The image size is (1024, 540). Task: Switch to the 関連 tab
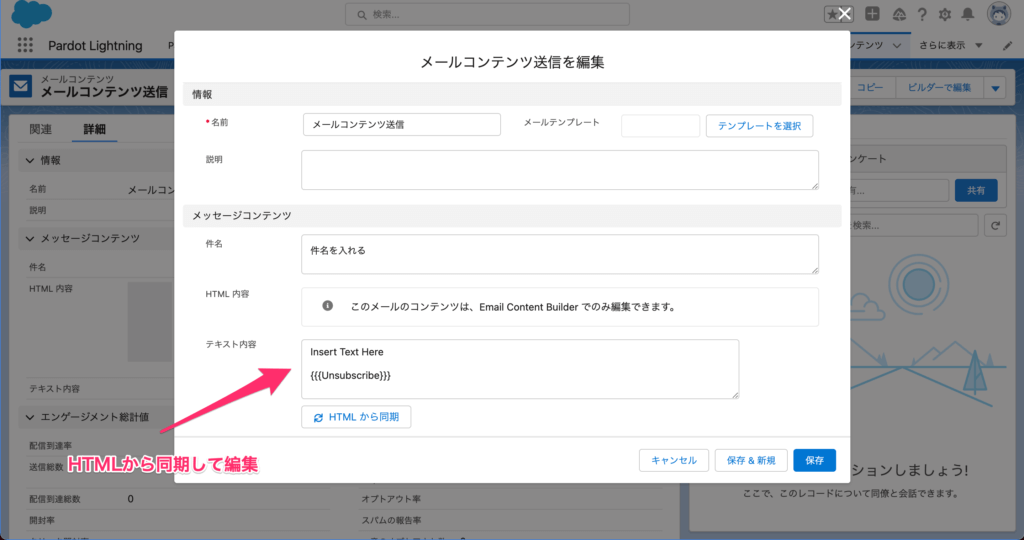pyautogui.click(x=40, y=129)
